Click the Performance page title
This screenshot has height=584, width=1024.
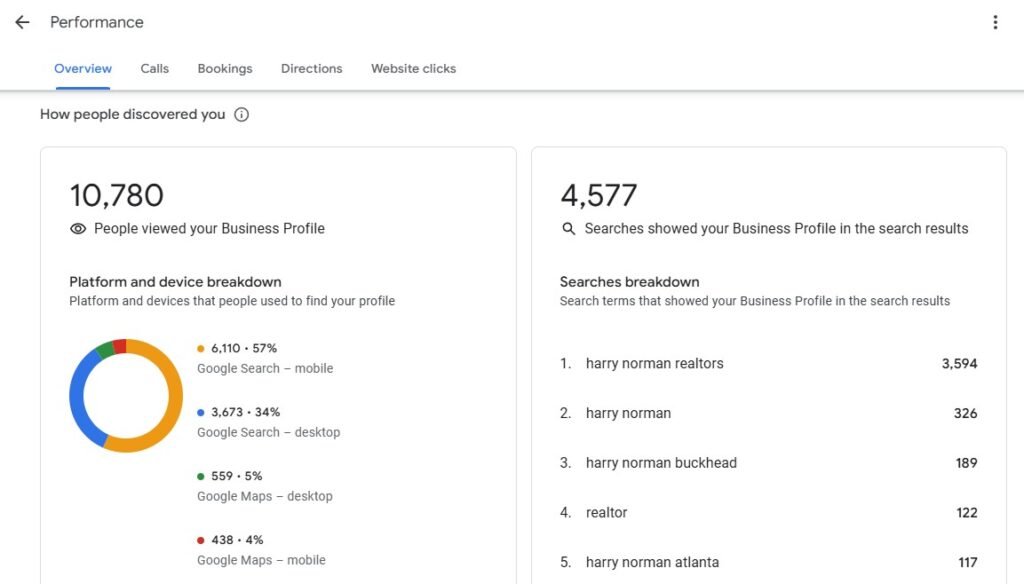click(x=97, y=22)
